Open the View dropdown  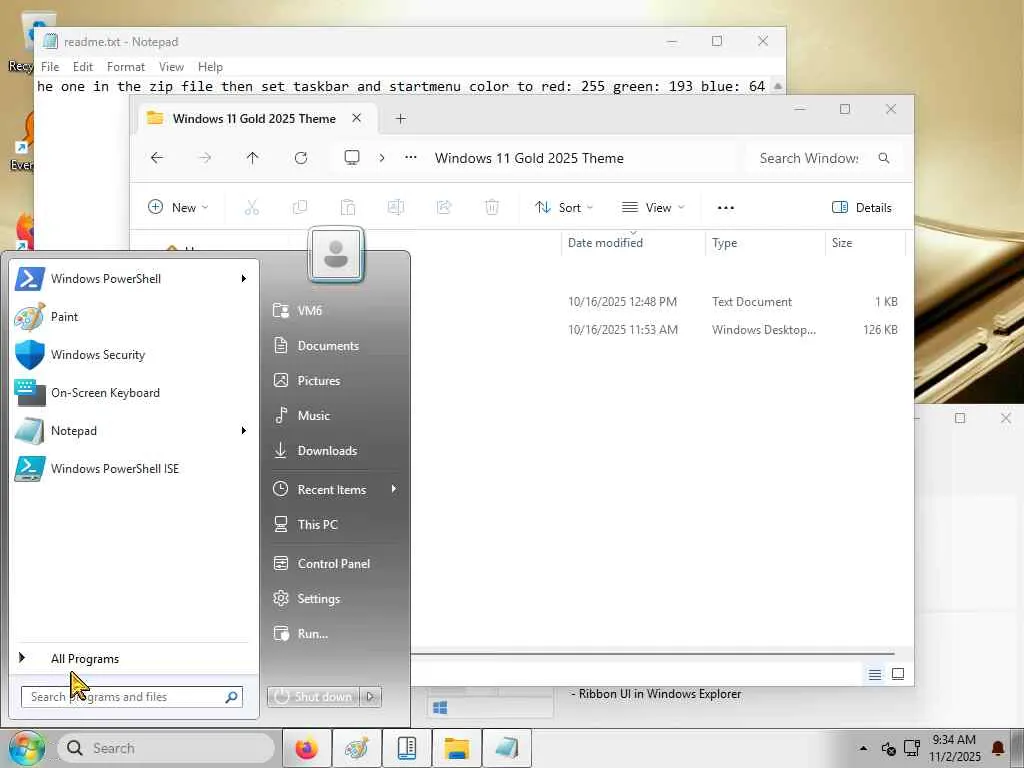(652, 208)
